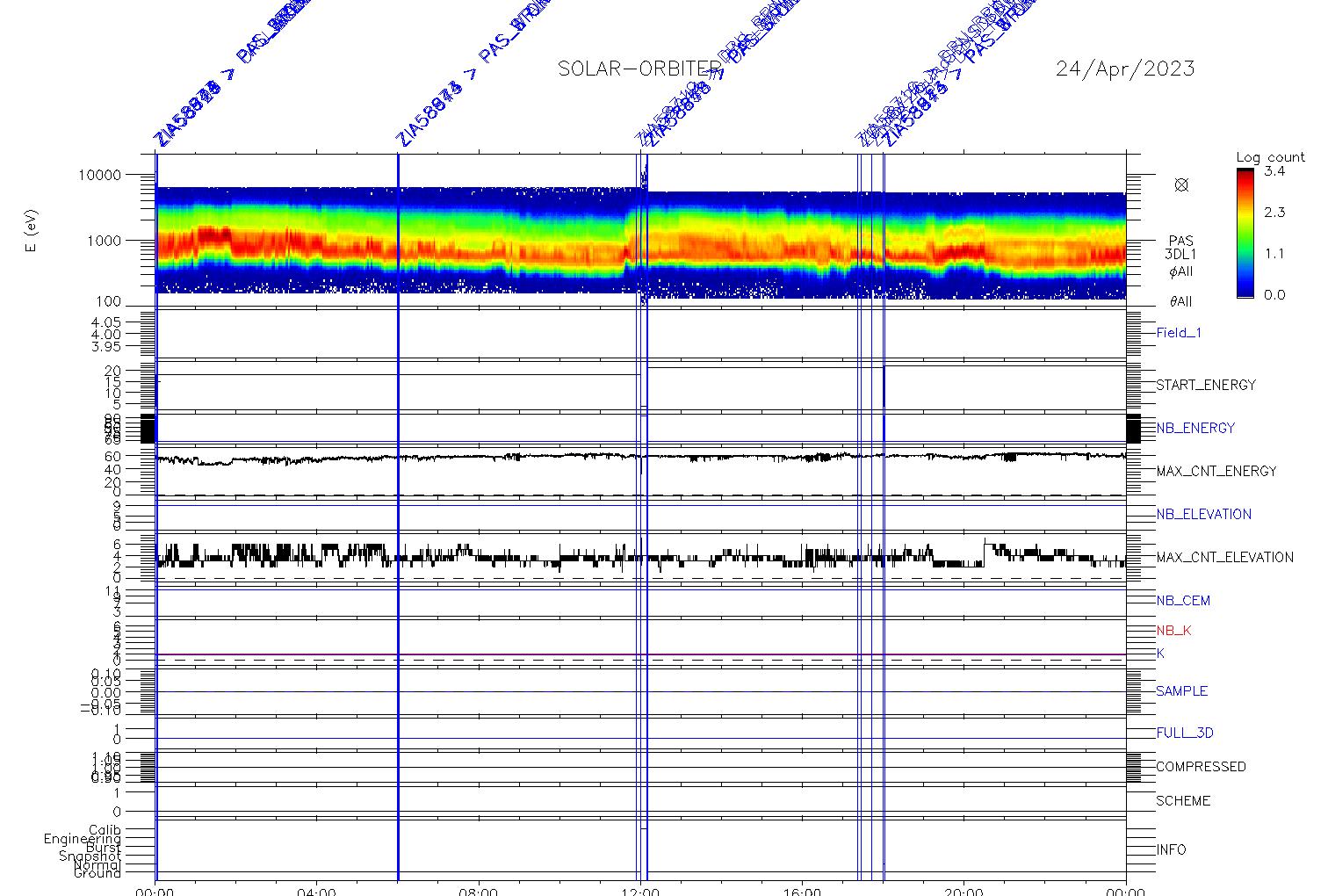The width and height of the screenshot is (1328, 896).
Task: Click the NB_ELEVATION panel label
Action: point(1203,514)
